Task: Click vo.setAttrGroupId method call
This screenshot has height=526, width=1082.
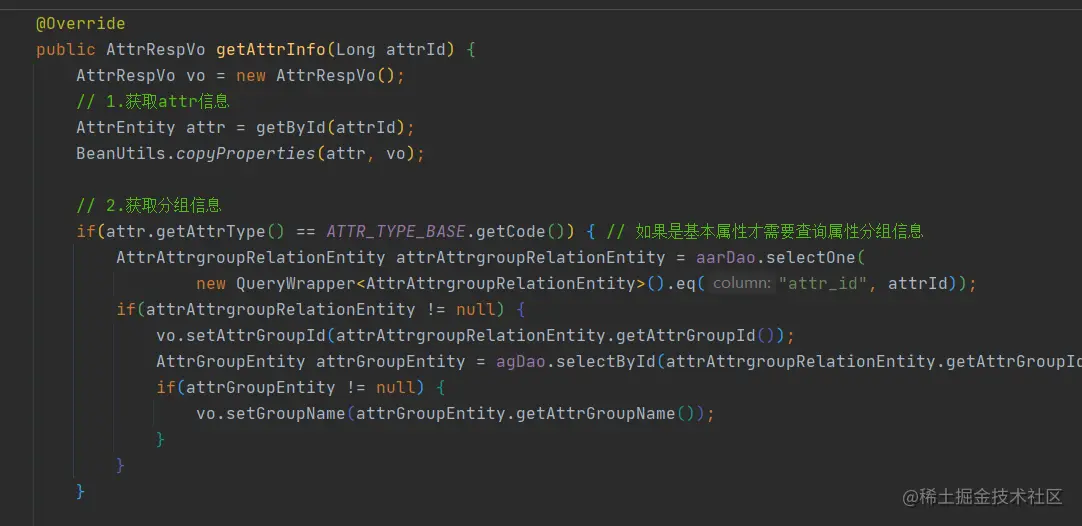Action: [x=242, y=335]
